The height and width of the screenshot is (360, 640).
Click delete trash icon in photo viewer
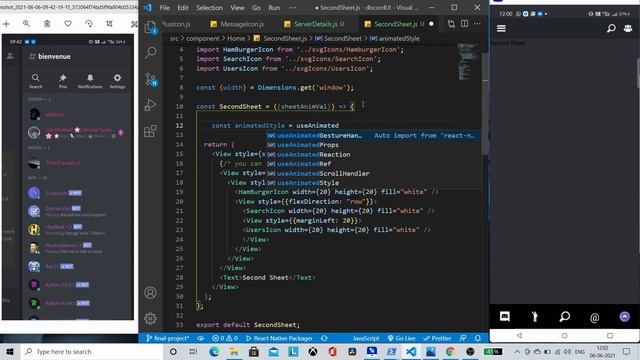[x=47, y=24]
